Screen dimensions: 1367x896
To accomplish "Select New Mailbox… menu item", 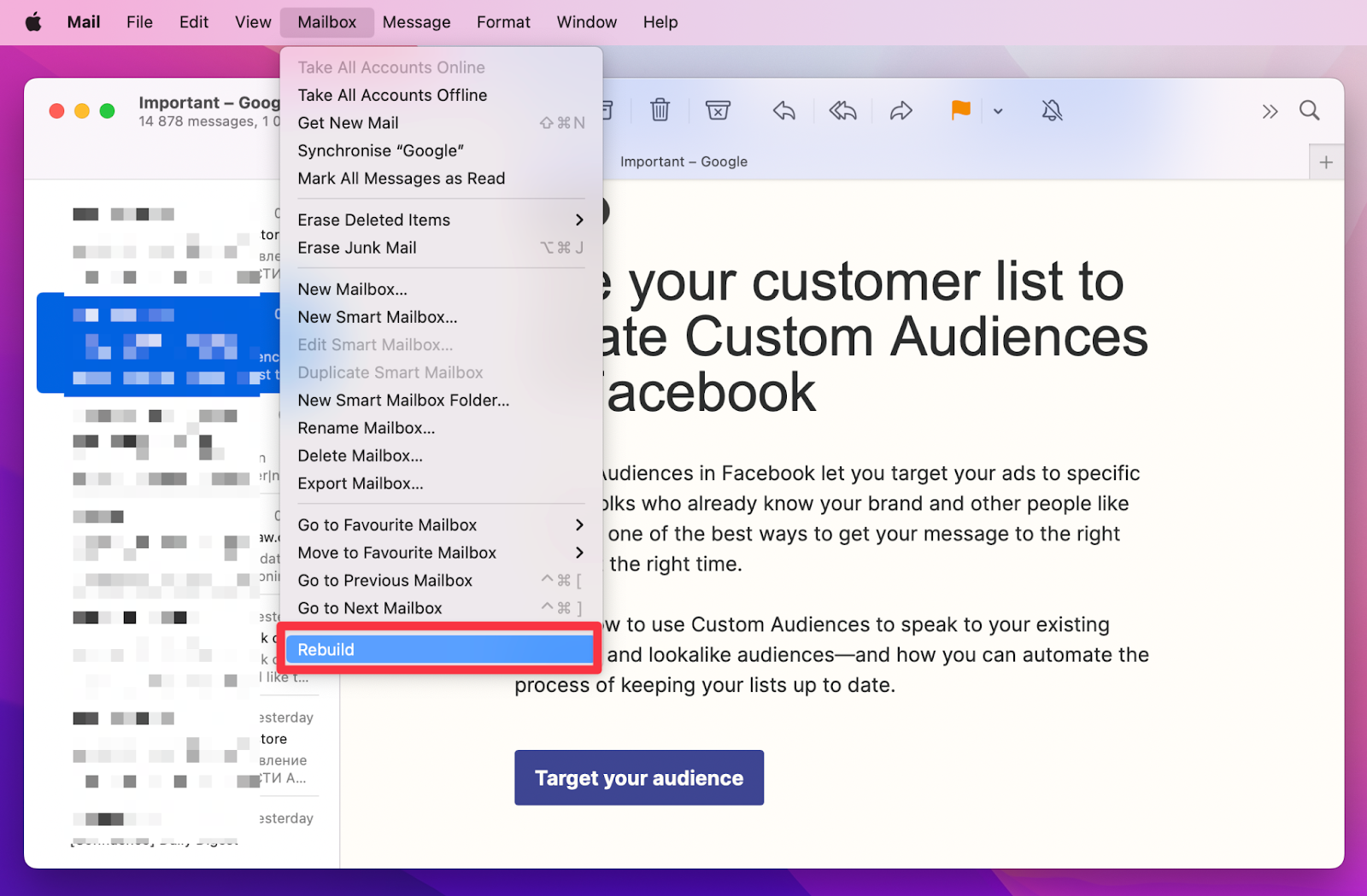I will [x=441, y=290].
